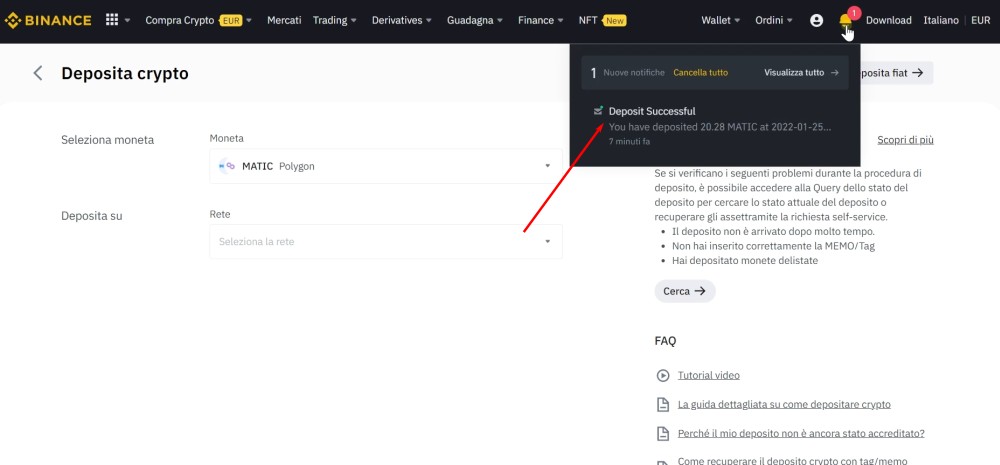Open the Derivatives menu
This screenshot has height=465, width=1000.
pos(402,20)
